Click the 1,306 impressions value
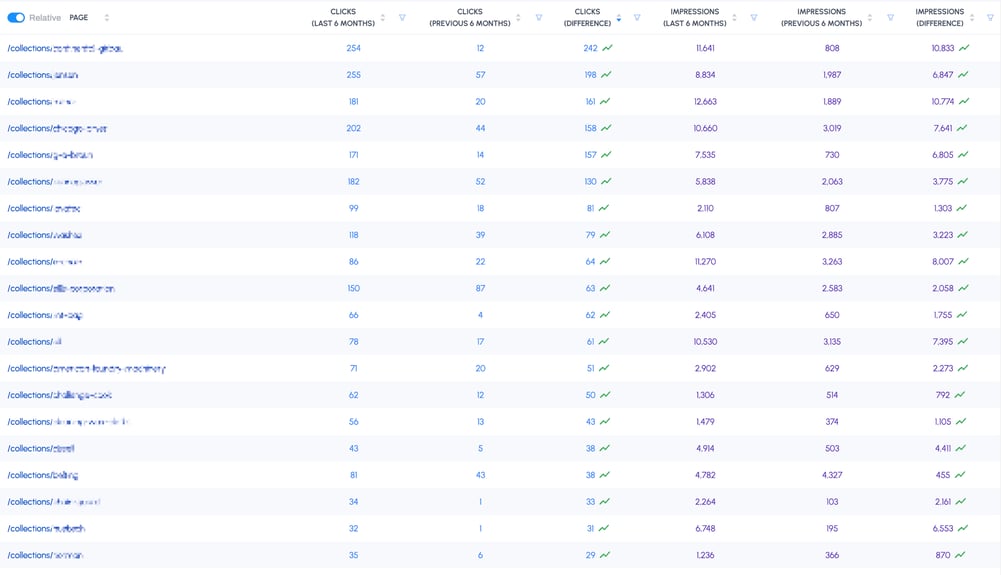The image size is (1001, 575). 705,396
